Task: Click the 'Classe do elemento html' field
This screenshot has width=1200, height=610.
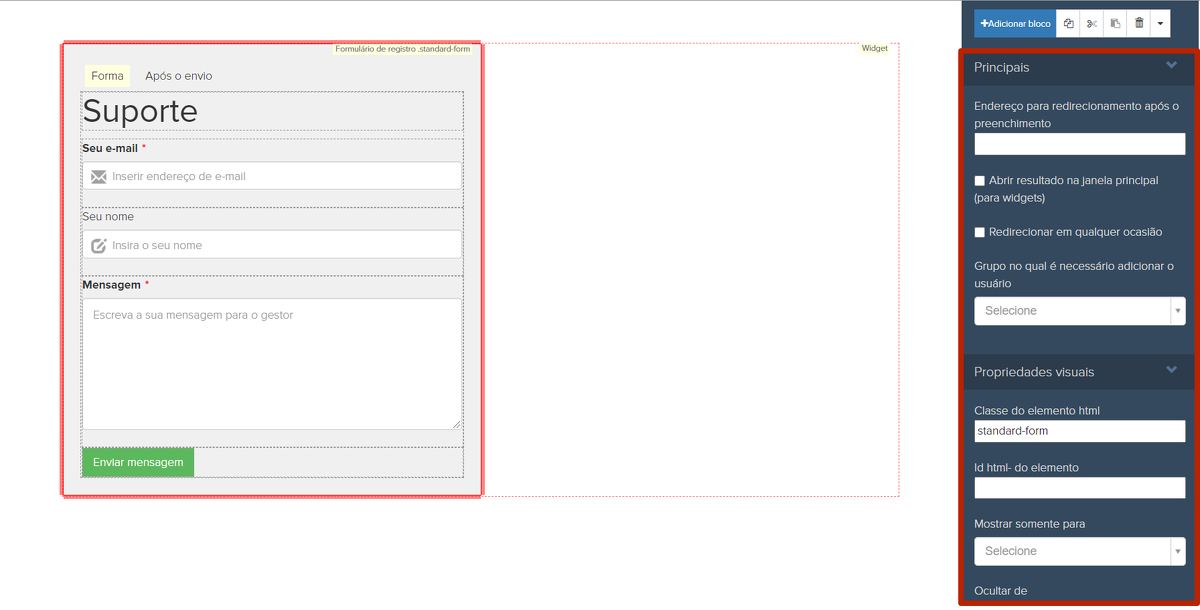Action: click(1079, 431)
